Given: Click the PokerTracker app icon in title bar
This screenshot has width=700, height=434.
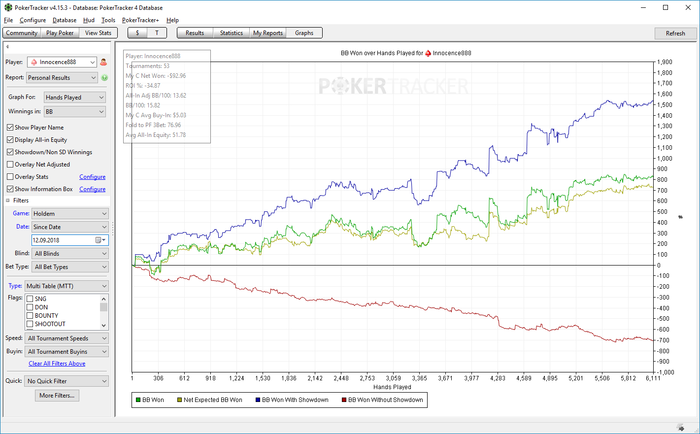Looking at the screenshot, I should 8,8.
